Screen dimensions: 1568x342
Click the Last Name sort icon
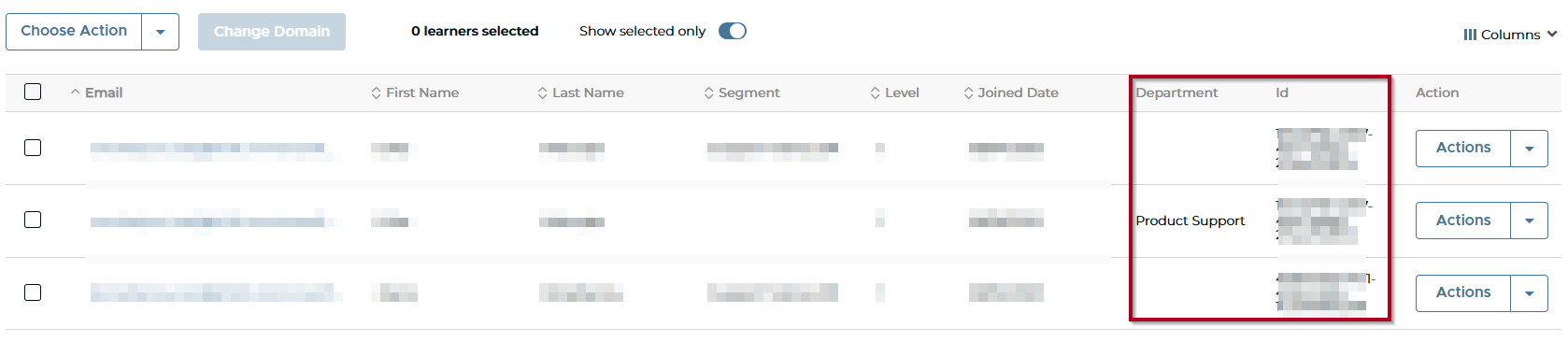point(542,93)
